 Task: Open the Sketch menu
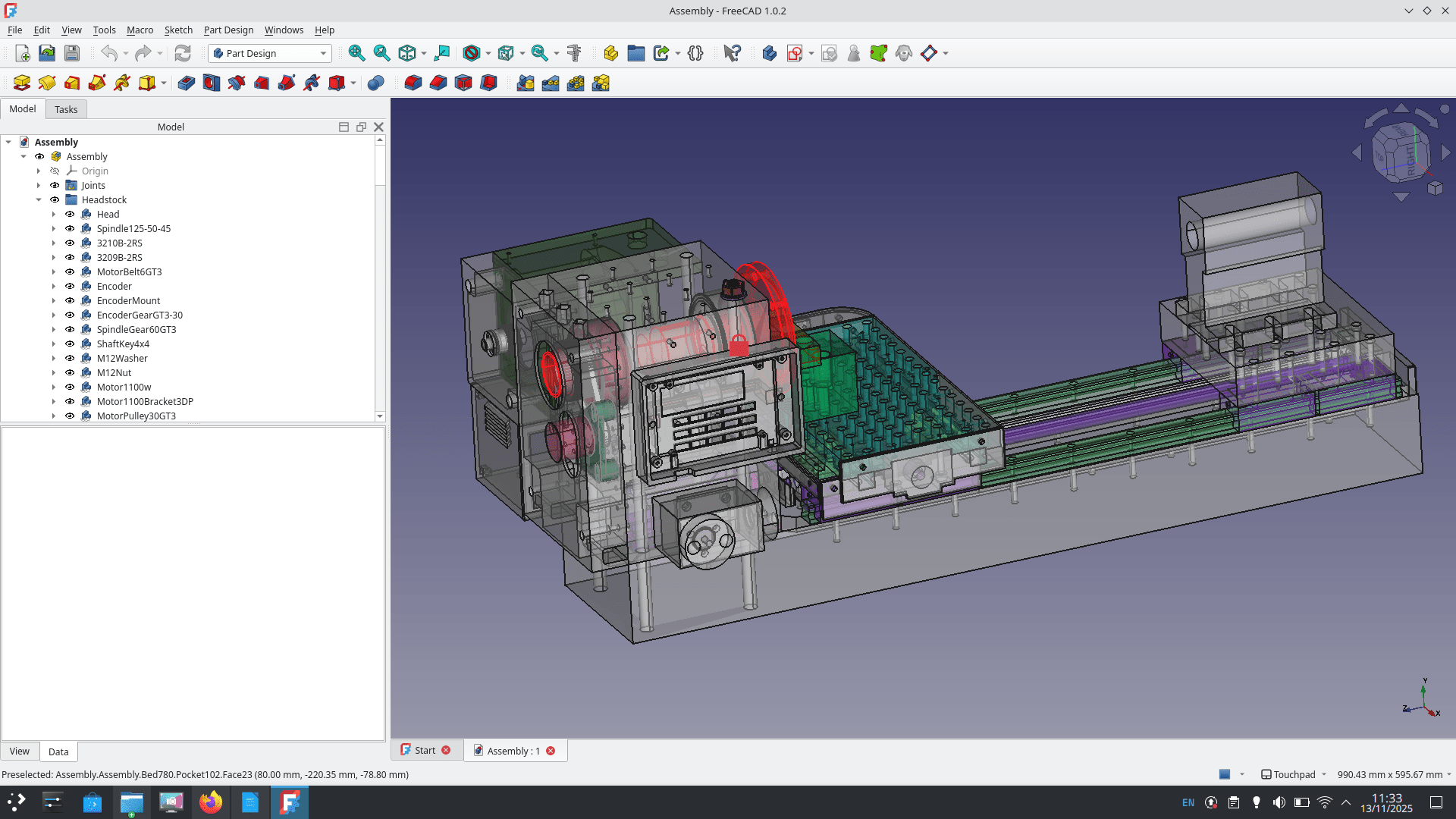[x=179, y=30]
